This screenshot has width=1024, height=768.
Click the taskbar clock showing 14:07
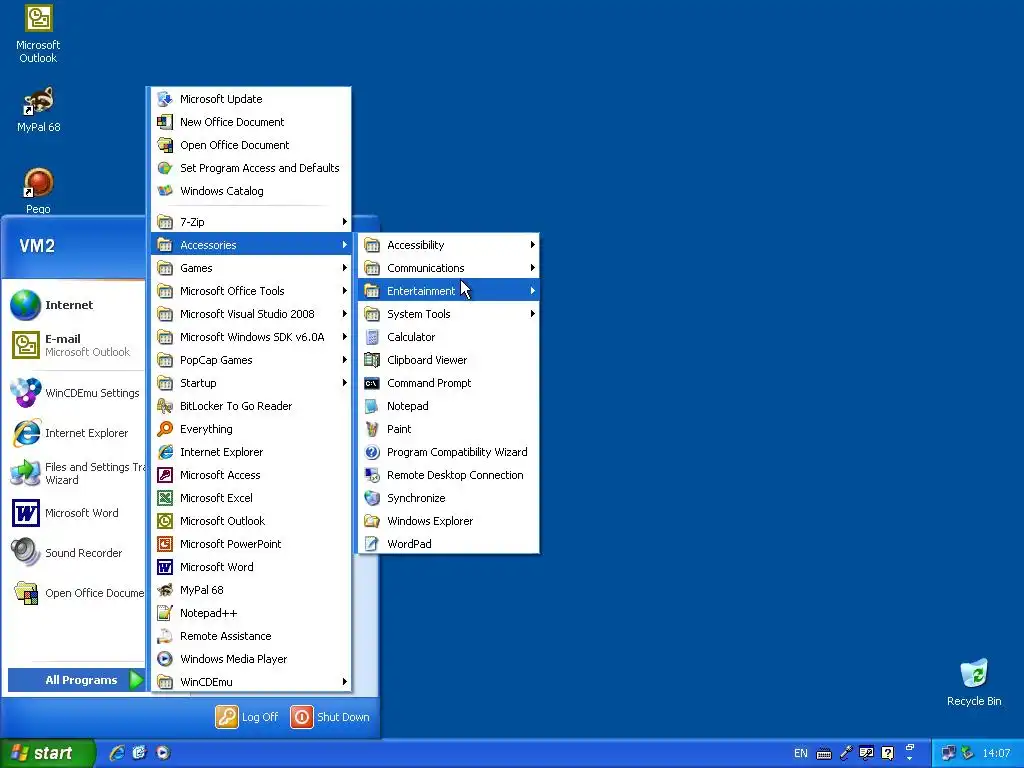[996, 753]
